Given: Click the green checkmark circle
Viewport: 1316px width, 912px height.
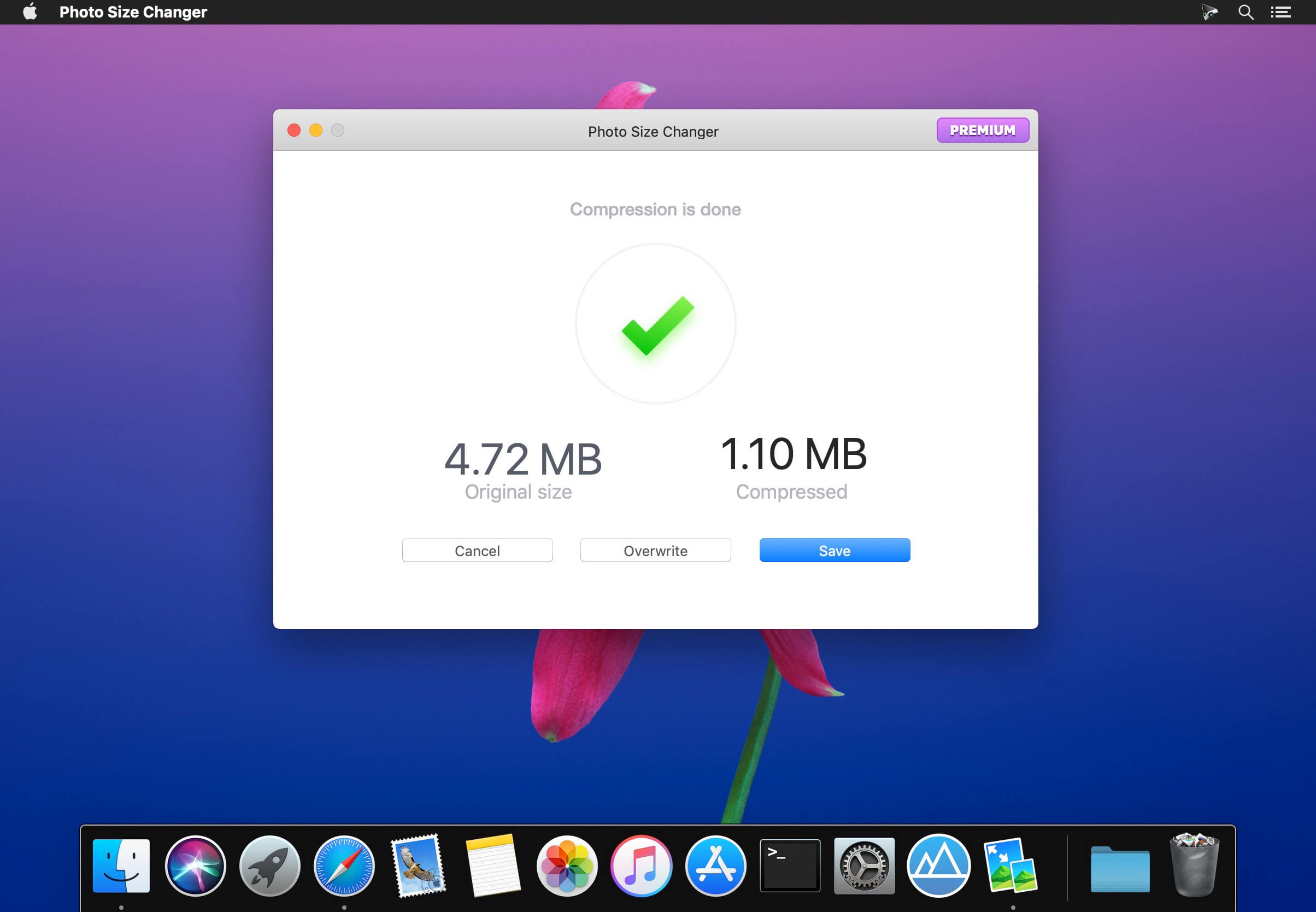Looking at the screenshot, I should pyautogui.click(x=655, y=324).
